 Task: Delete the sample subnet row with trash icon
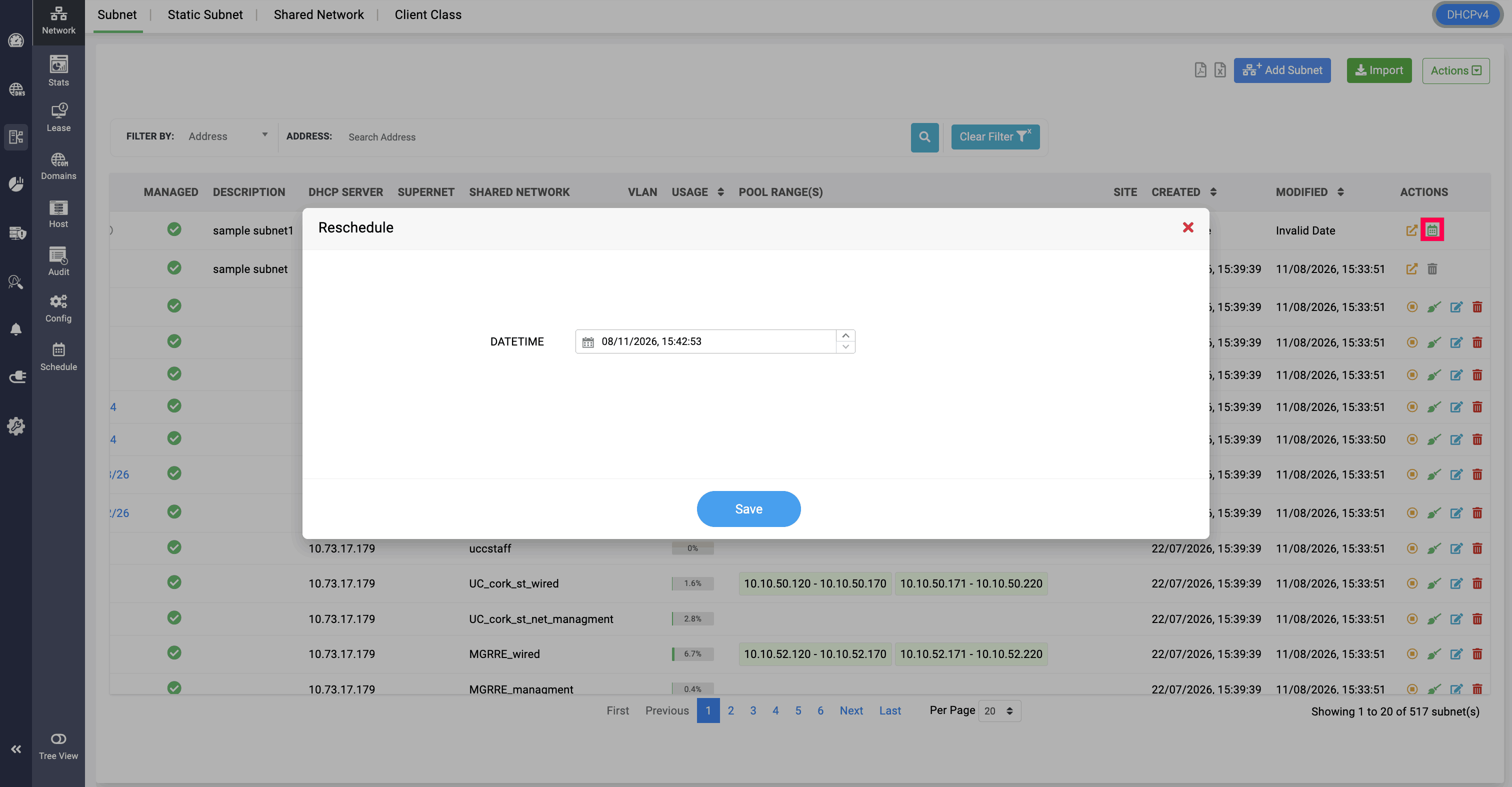tap(1432, 269)
